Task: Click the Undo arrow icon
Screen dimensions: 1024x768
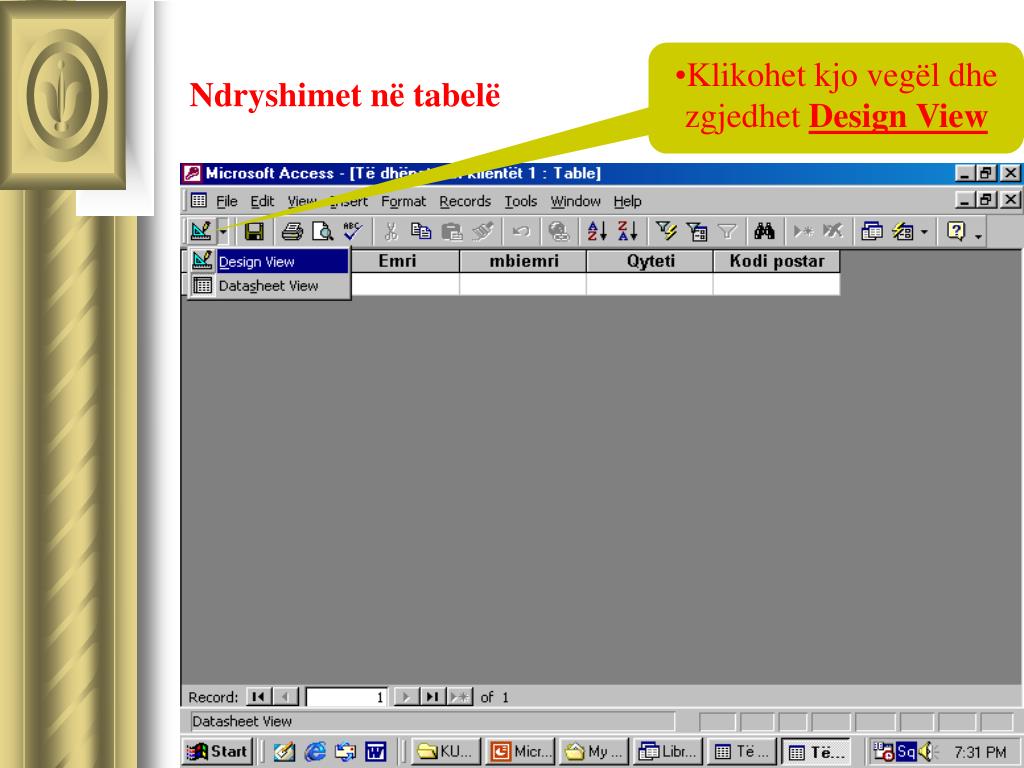Action: tap(520, 231)
